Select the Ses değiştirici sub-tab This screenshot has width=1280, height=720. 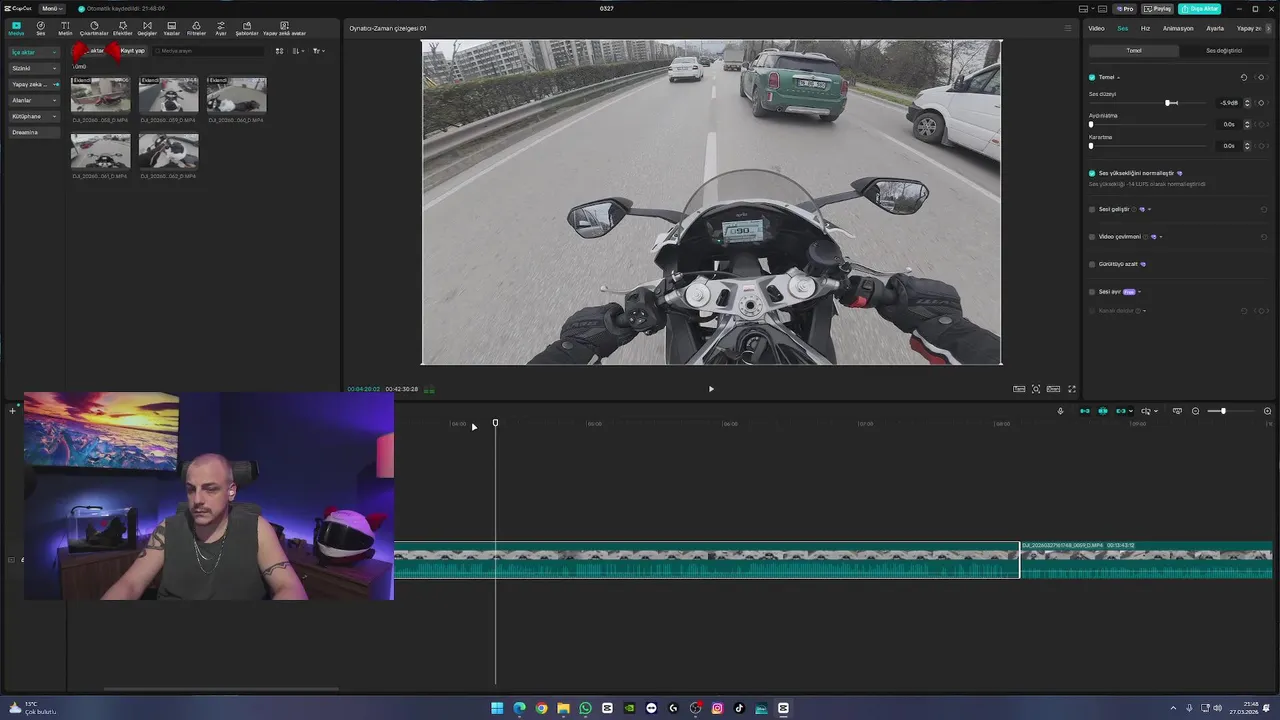tap(1224, 50)
